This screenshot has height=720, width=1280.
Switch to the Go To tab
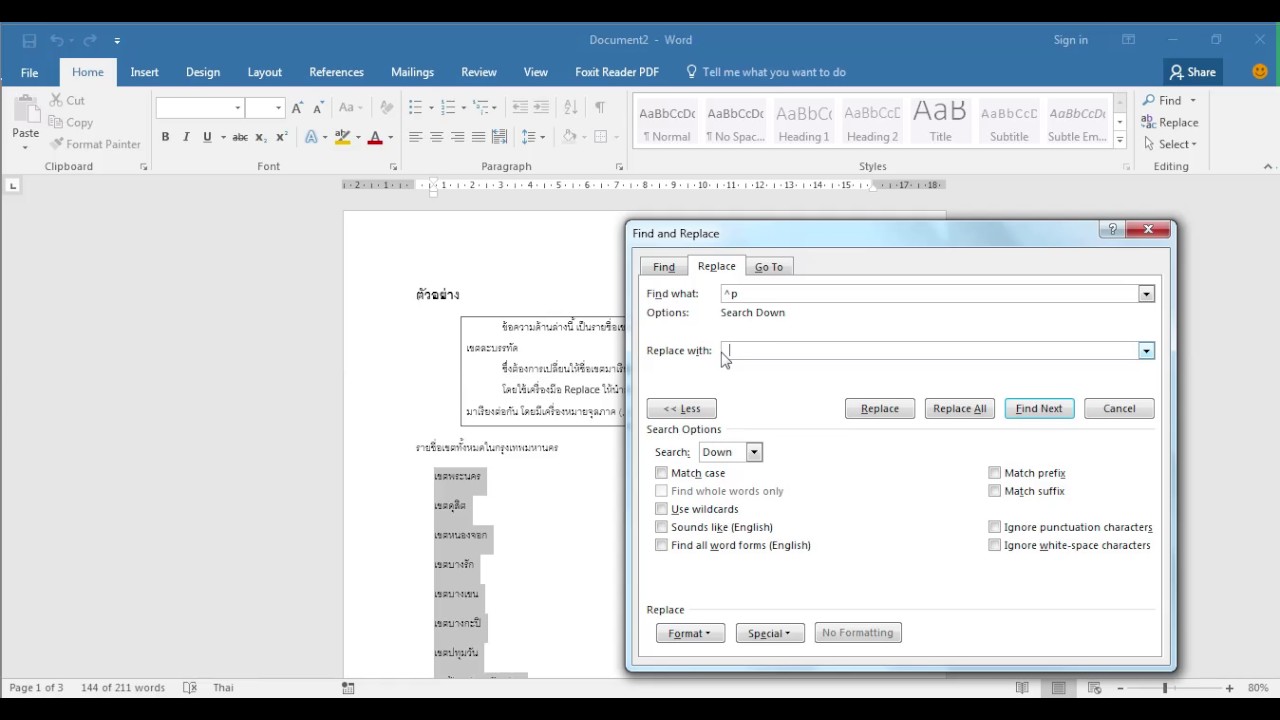click(x=769, y=267)
